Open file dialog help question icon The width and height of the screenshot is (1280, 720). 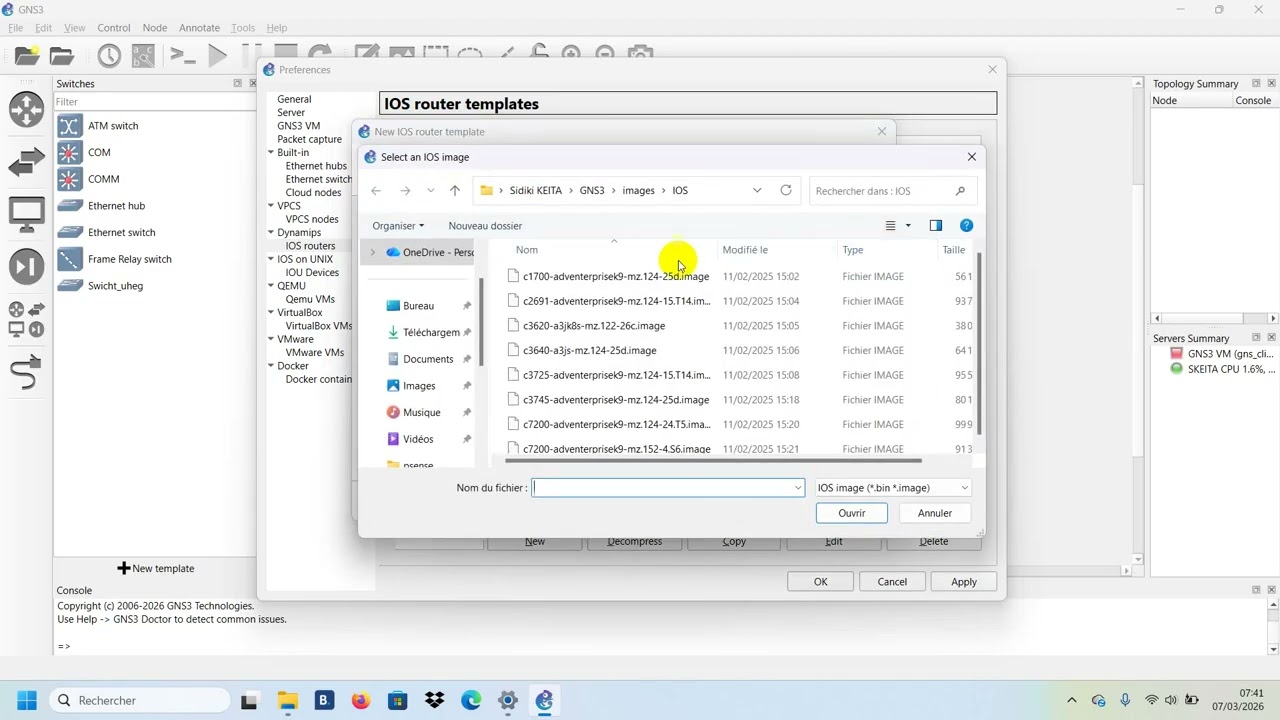pos(966,226)
